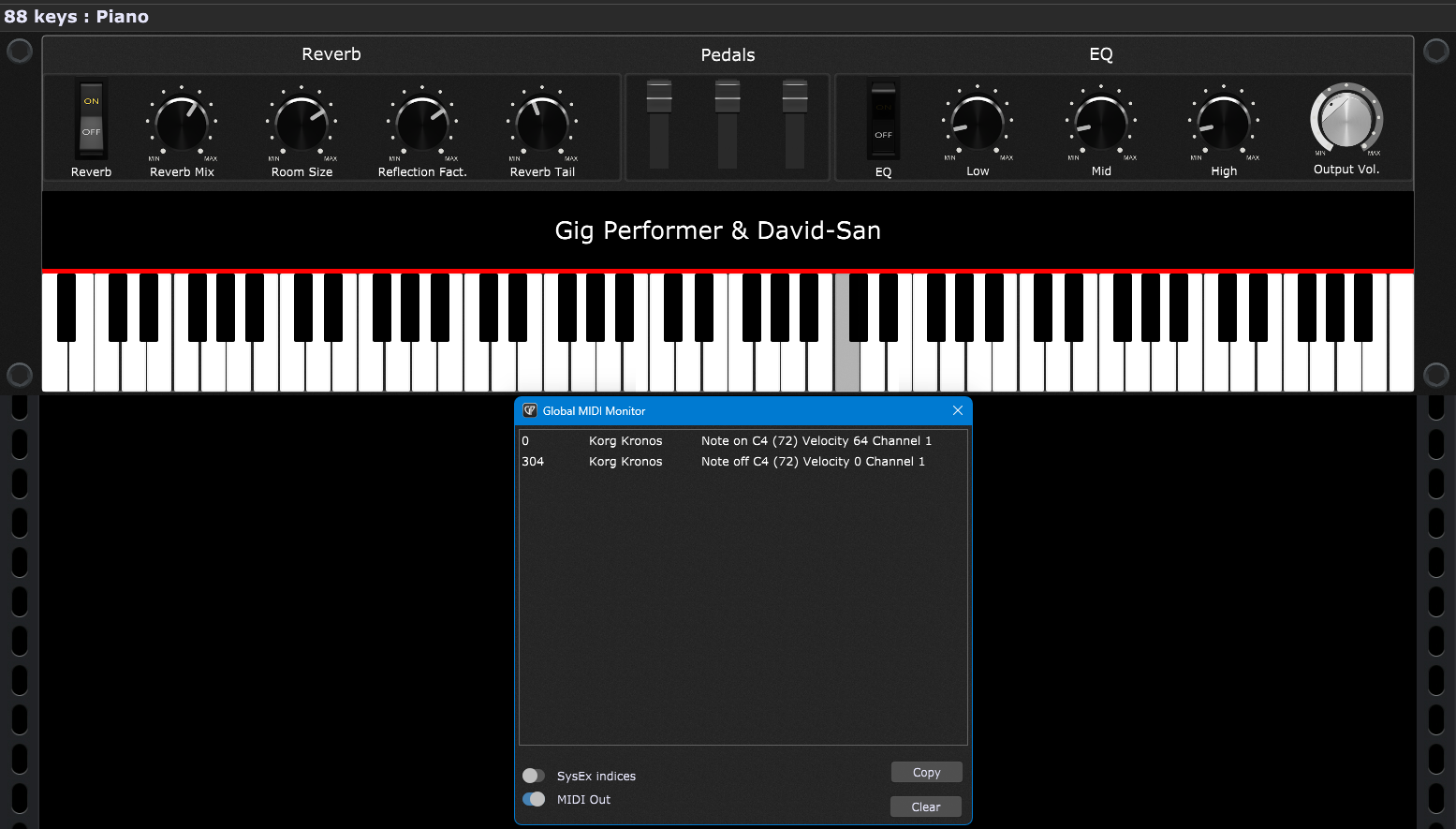Copy the MIDI monitor log
This screenshot has height=829, width=1456.
926,772
